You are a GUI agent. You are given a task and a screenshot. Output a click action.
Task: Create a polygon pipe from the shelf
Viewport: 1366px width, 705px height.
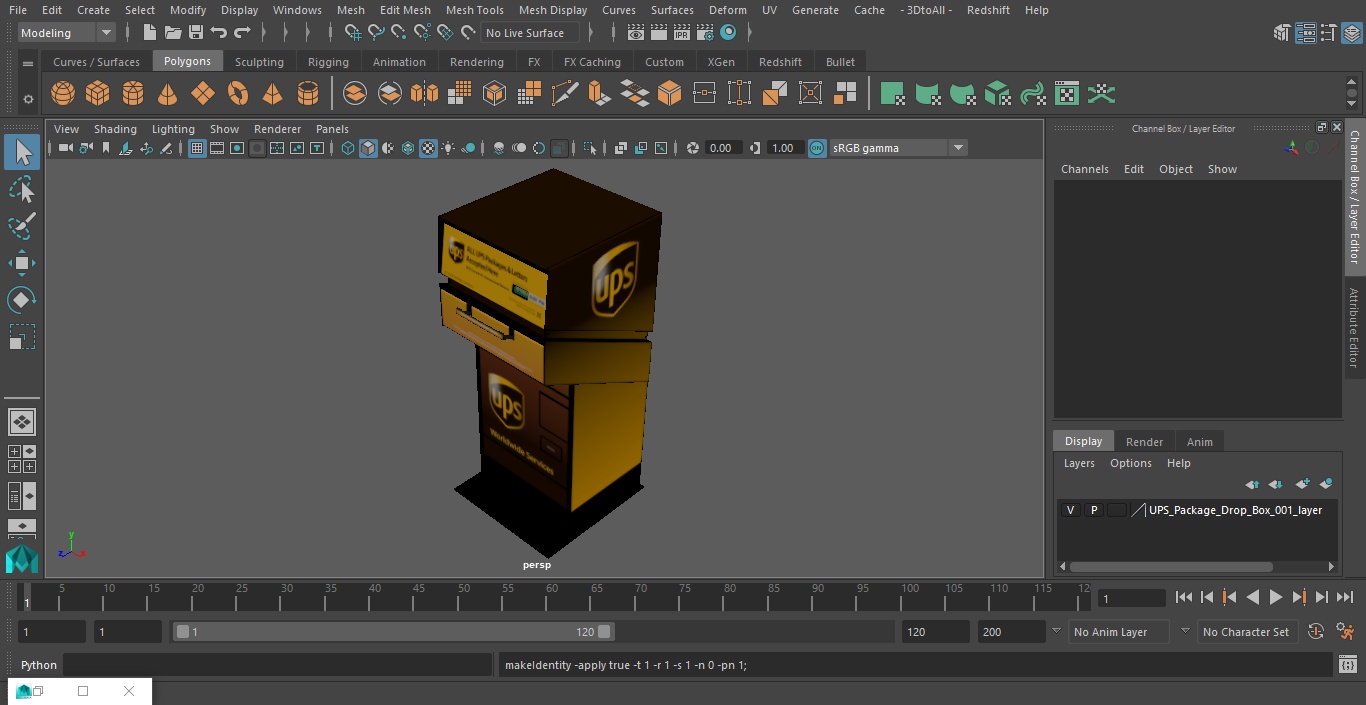pyautogui.click(x=308, y=94)
